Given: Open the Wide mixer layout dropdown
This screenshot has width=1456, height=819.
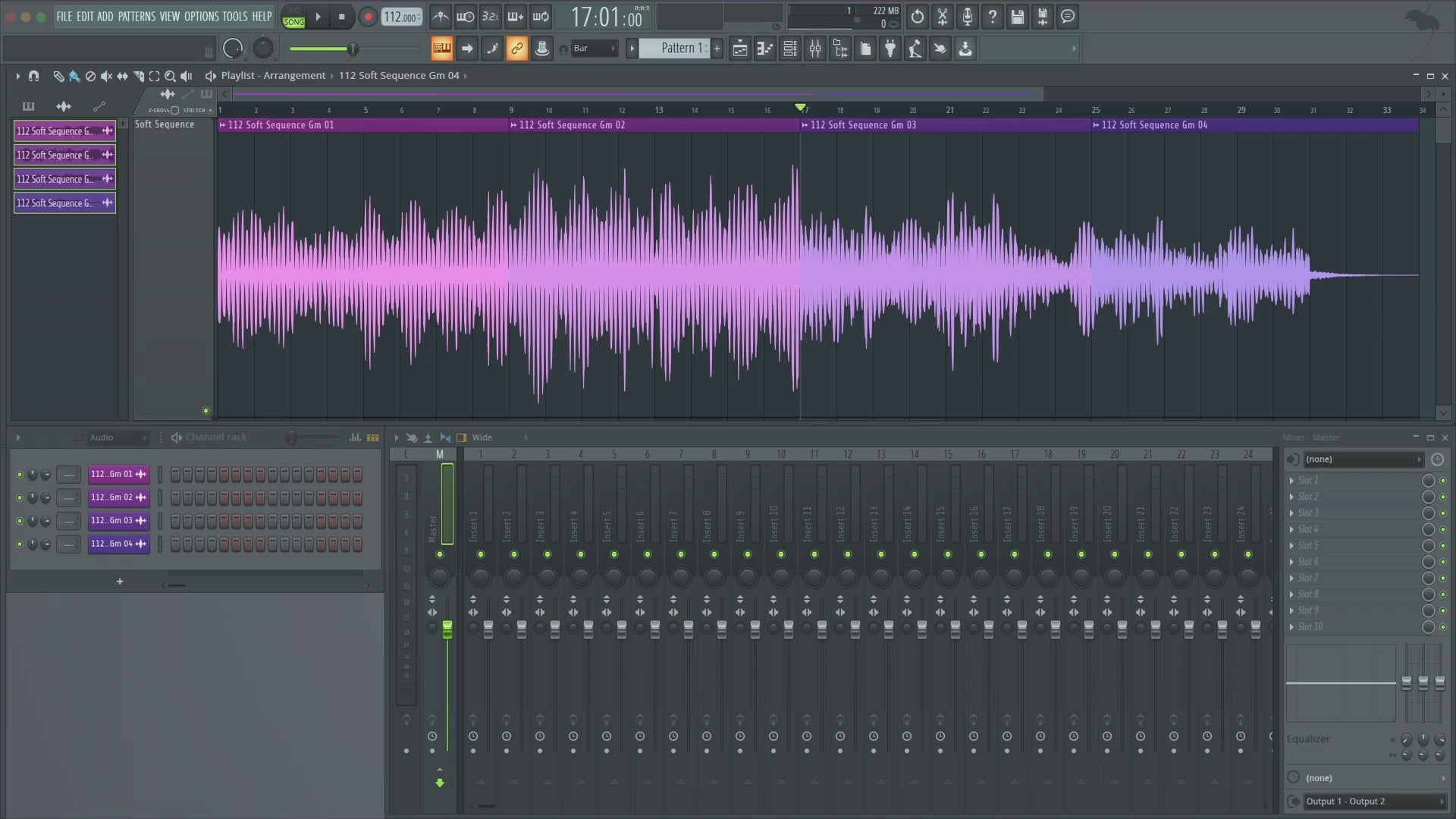Looking at the screenshot, I should pyautogui.click(x=498, y=438).
